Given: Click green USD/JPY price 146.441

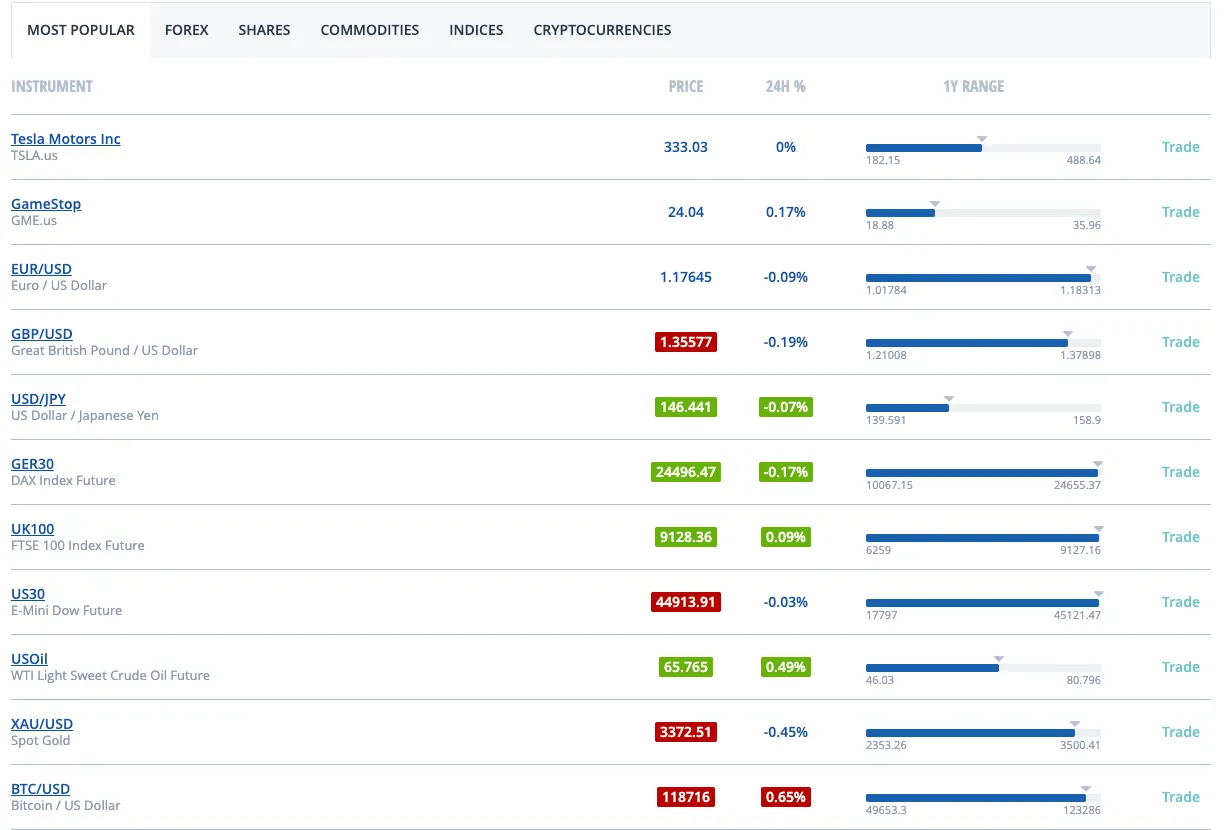Looking at the screenshot, I should tap(686, 407).
